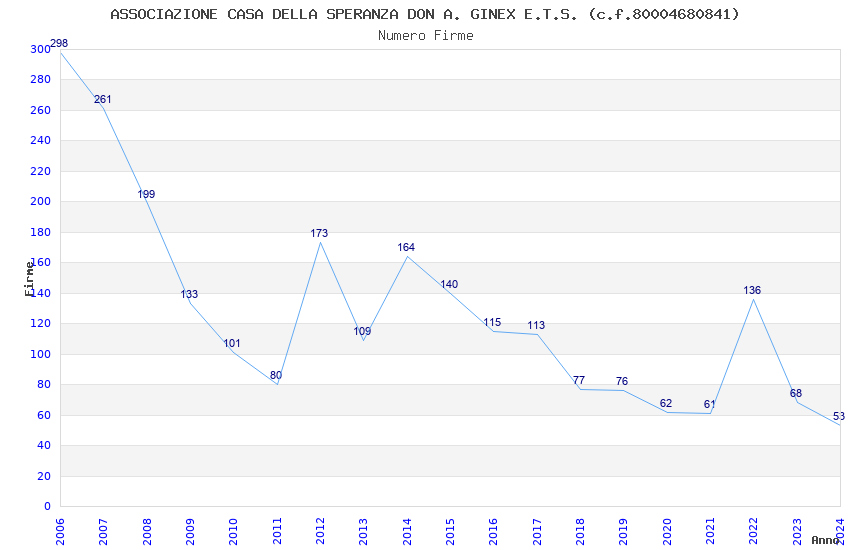
Task: Click the x-axis year label 2008
Action: coord(146,532)
